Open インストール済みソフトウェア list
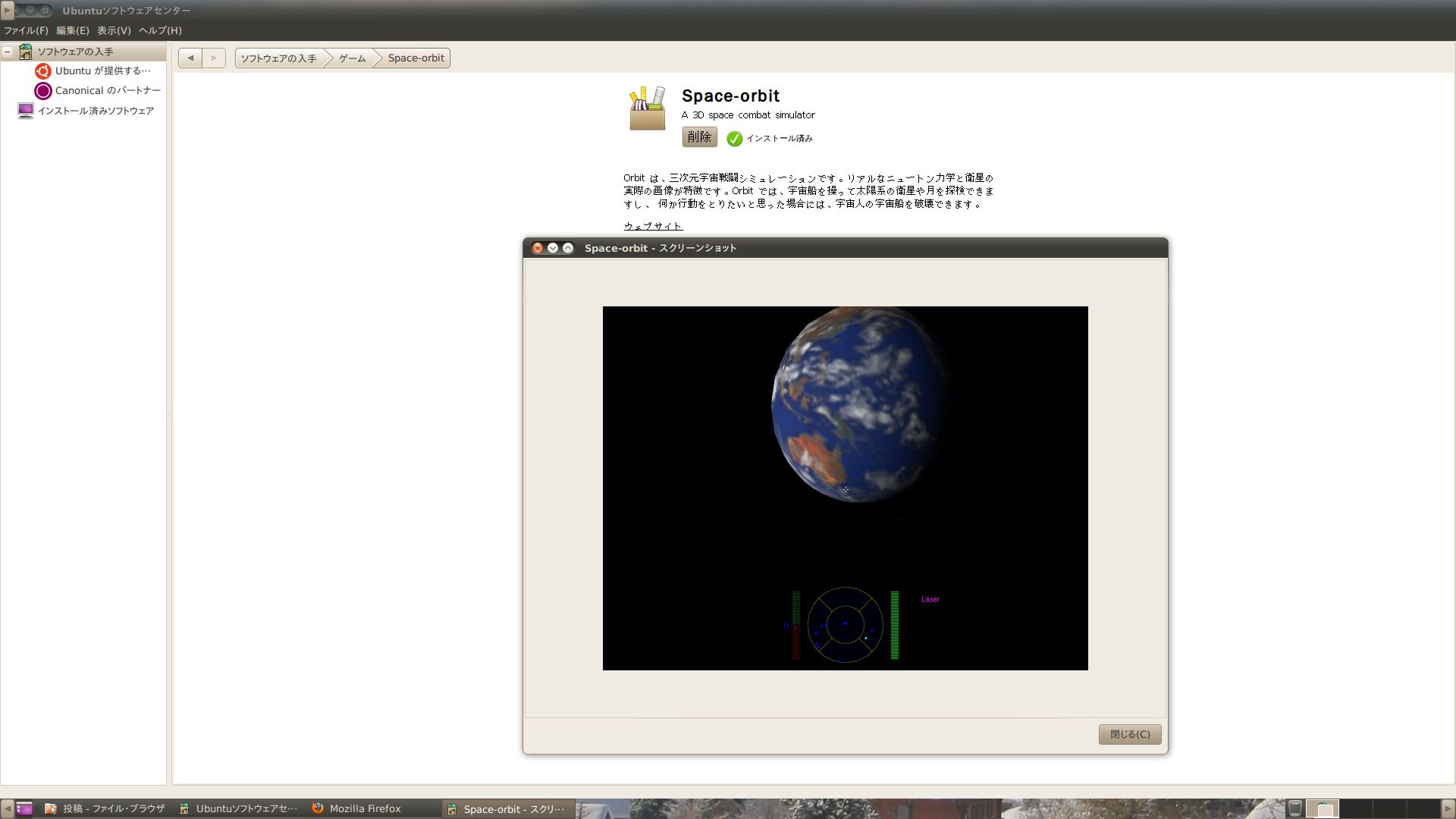The height and width of the screenshot is (819, 1456). coord(96,111)
